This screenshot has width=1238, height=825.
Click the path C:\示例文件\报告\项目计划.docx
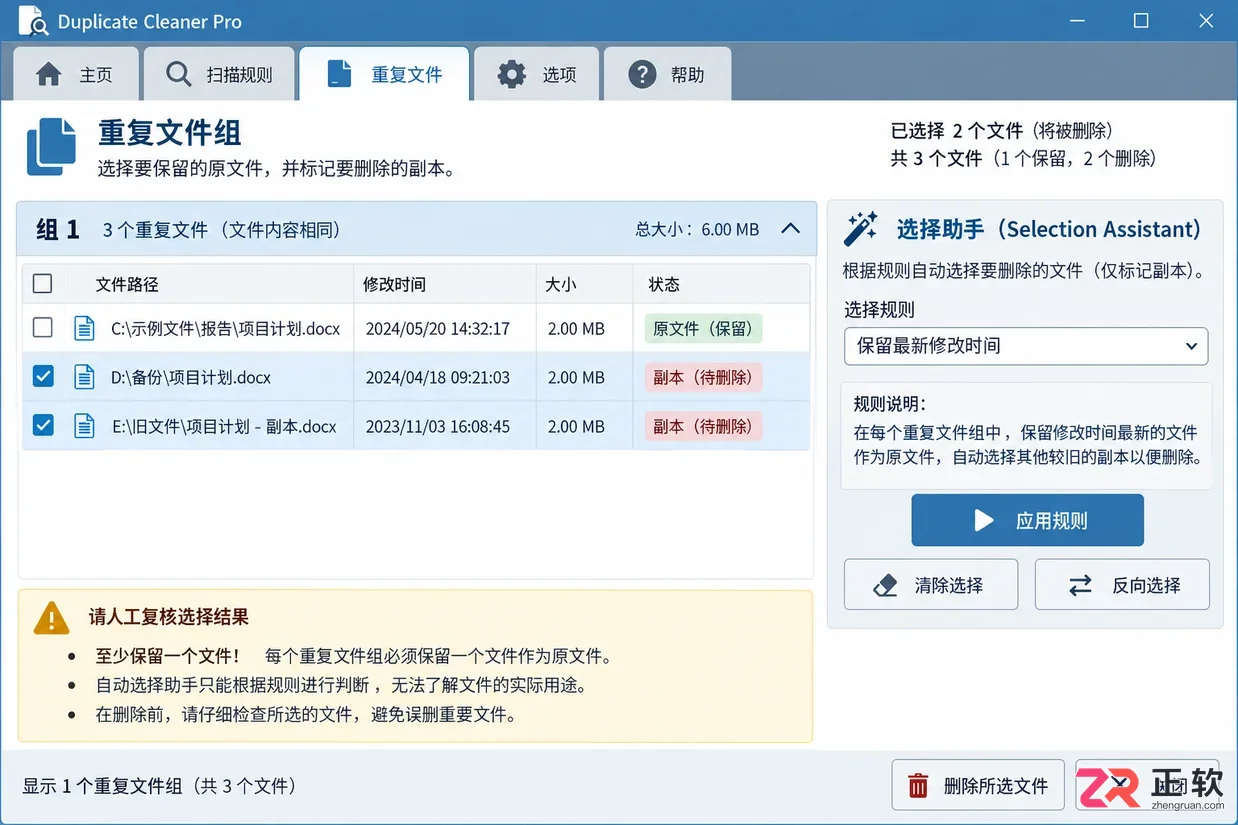click(226, 328)
